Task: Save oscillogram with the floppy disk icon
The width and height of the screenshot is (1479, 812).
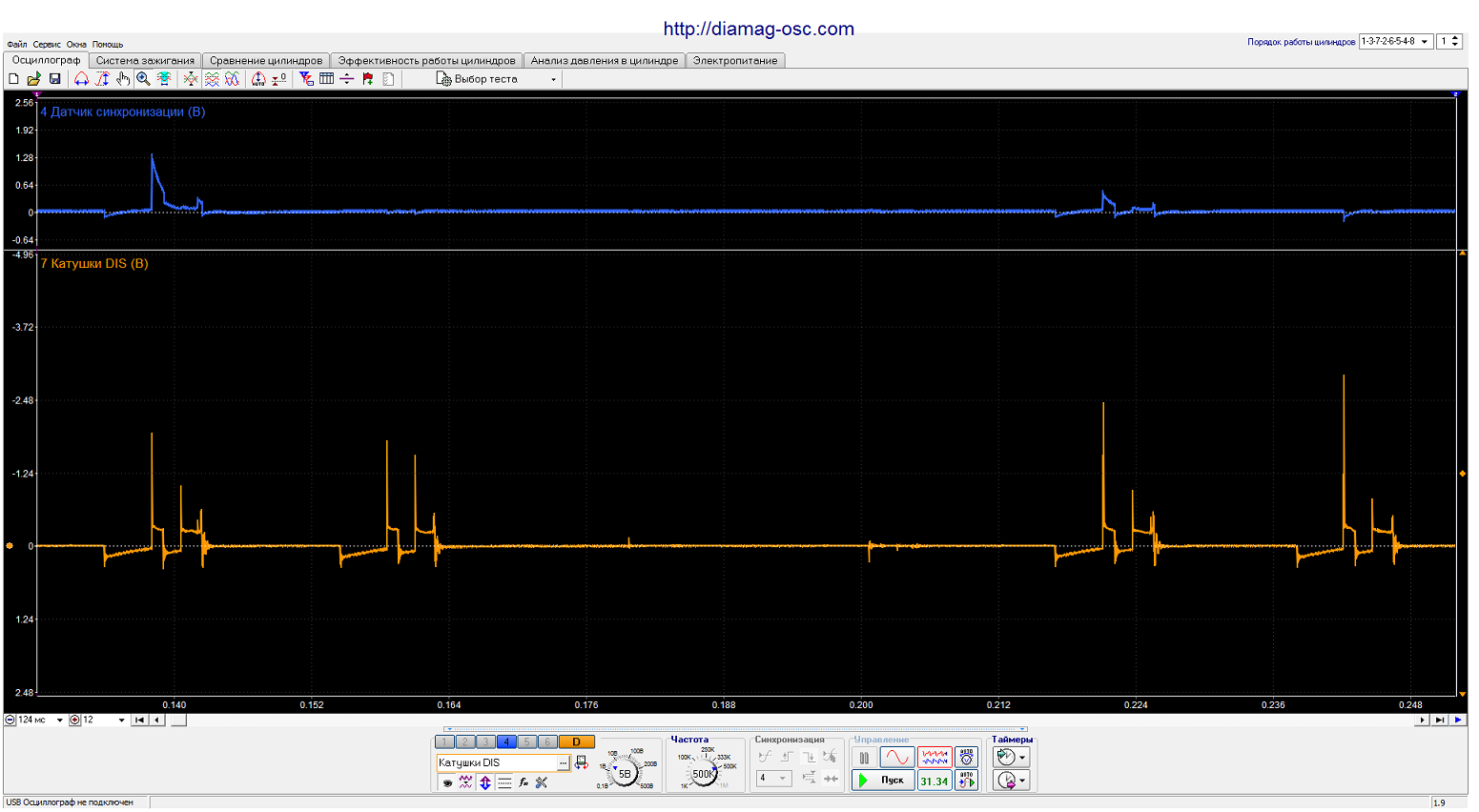Action: 54,79
